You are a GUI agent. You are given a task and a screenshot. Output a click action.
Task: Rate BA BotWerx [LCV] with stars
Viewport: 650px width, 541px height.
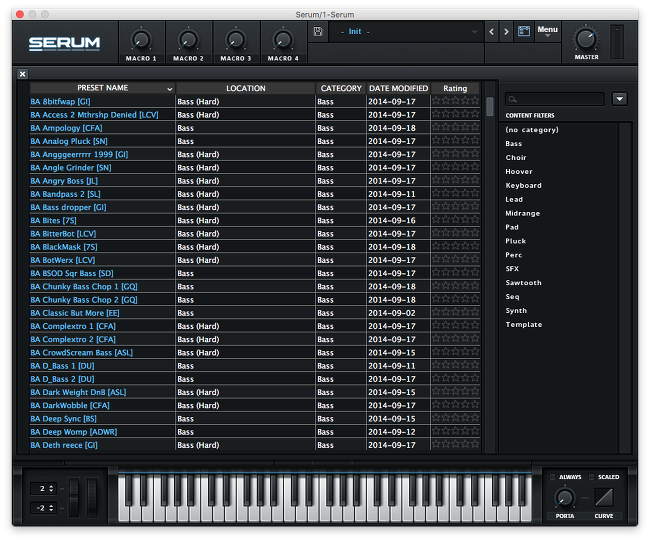[x=455, y=259]
